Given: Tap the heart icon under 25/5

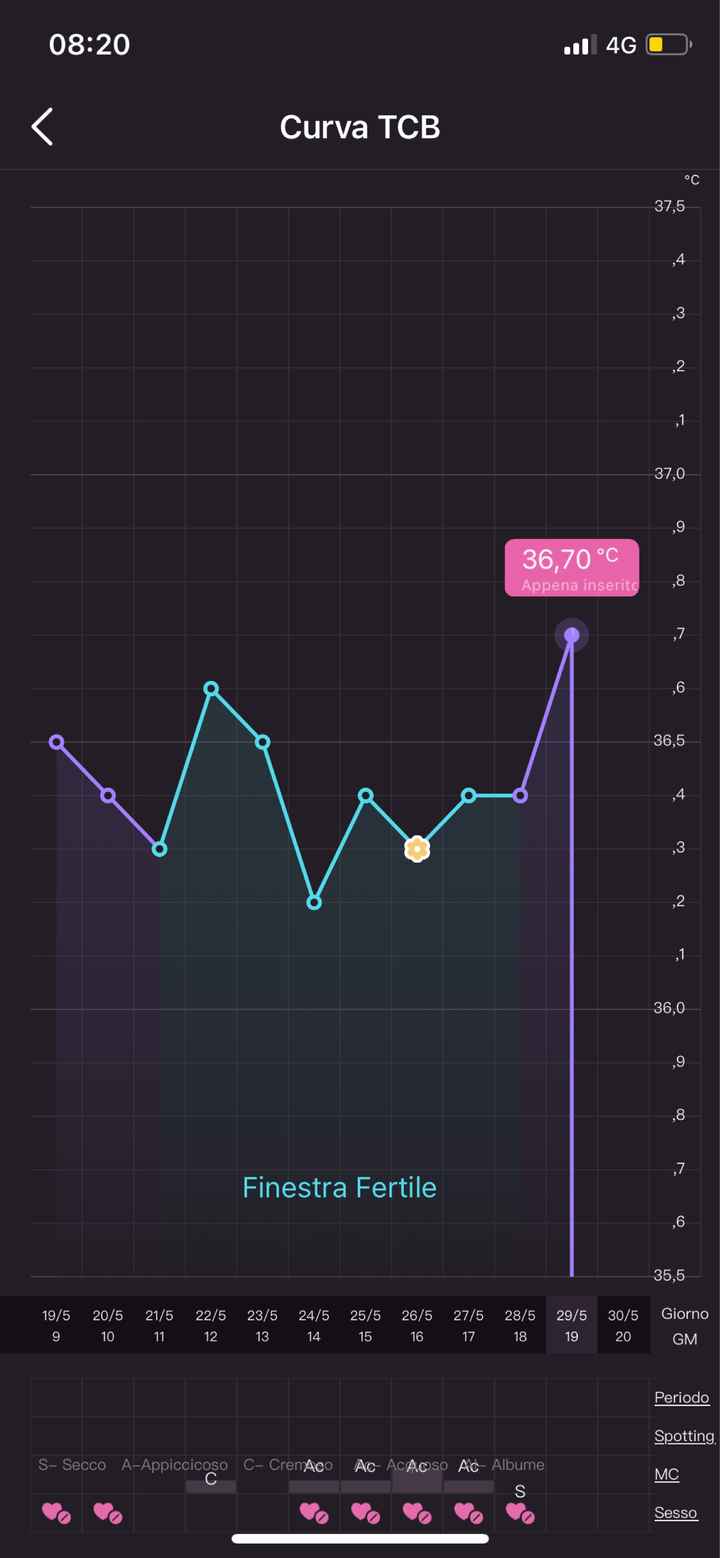Looking at the screenshot, I should (x=365, y=1512).
